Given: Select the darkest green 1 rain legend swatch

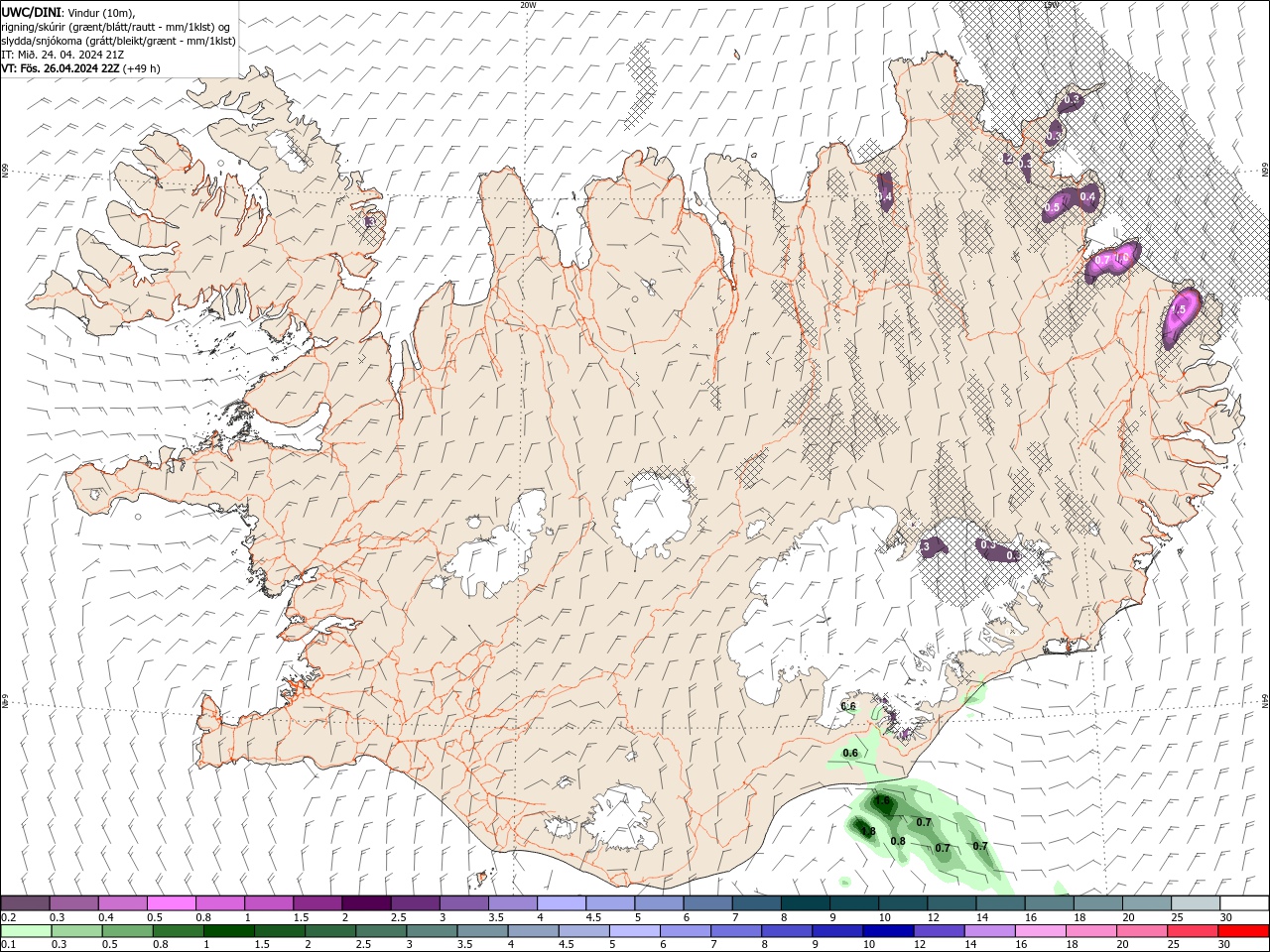Looking at the screenshot, I should point(228,931).
